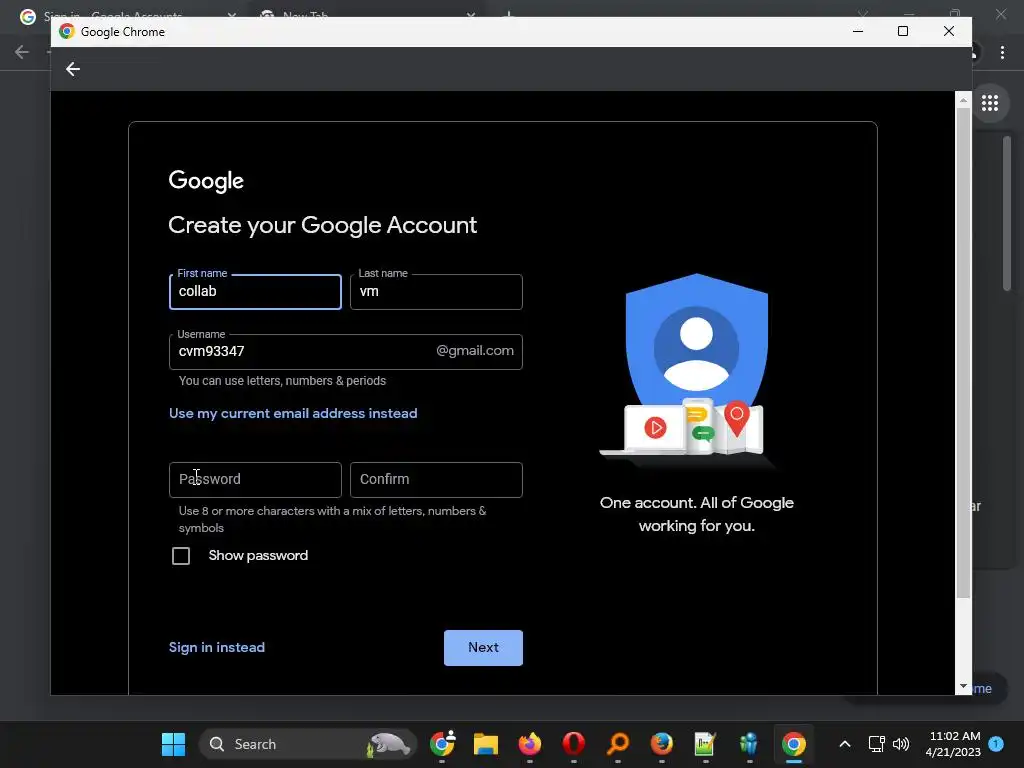Click the Google logo on the form
The height and width of the screenshot is (768, 1024).
(206, 181)
